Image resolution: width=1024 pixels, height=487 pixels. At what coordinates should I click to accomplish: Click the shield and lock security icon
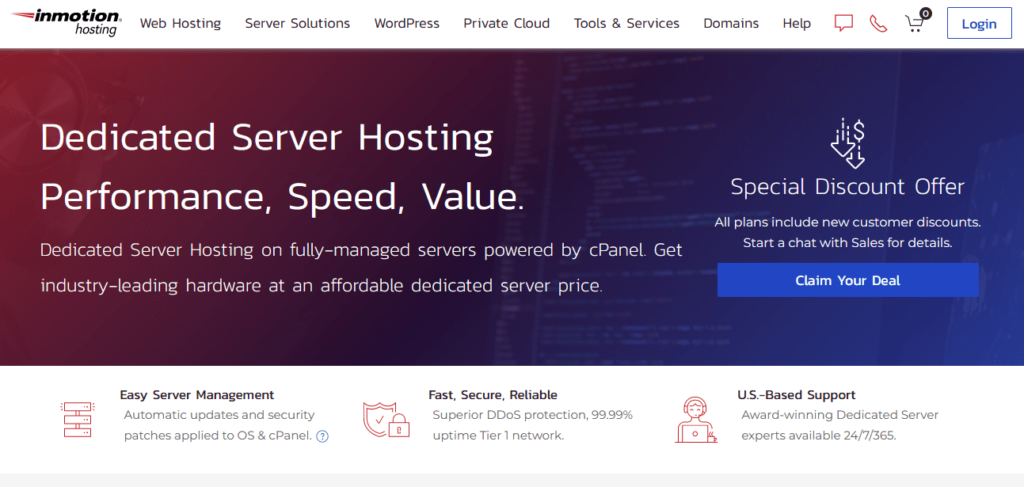(386, 420)
